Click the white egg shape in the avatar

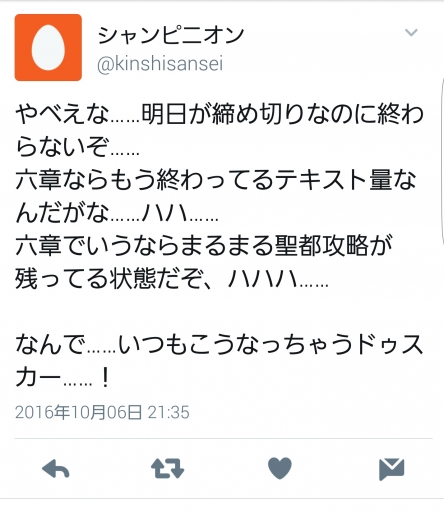tap(48, 47)
